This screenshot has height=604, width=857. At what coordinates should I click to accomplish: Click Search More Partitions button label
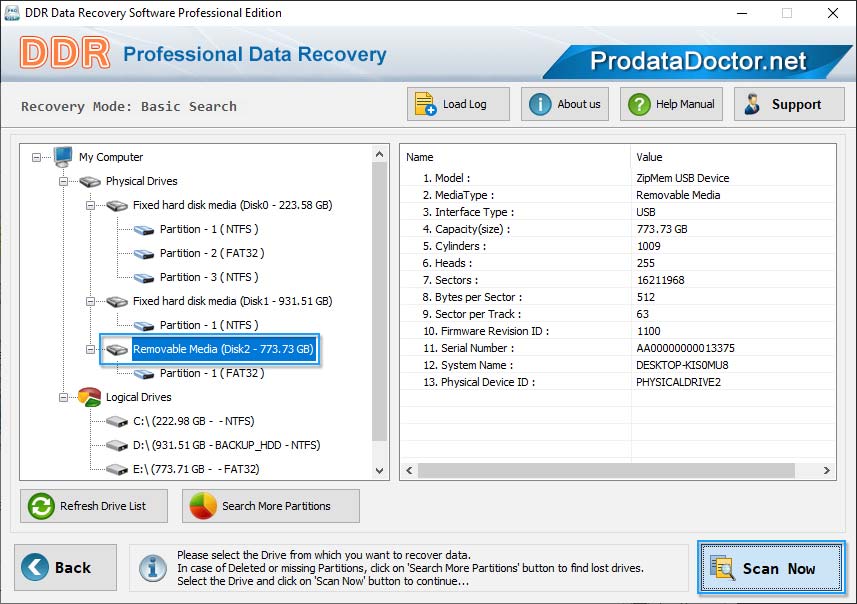276,506
